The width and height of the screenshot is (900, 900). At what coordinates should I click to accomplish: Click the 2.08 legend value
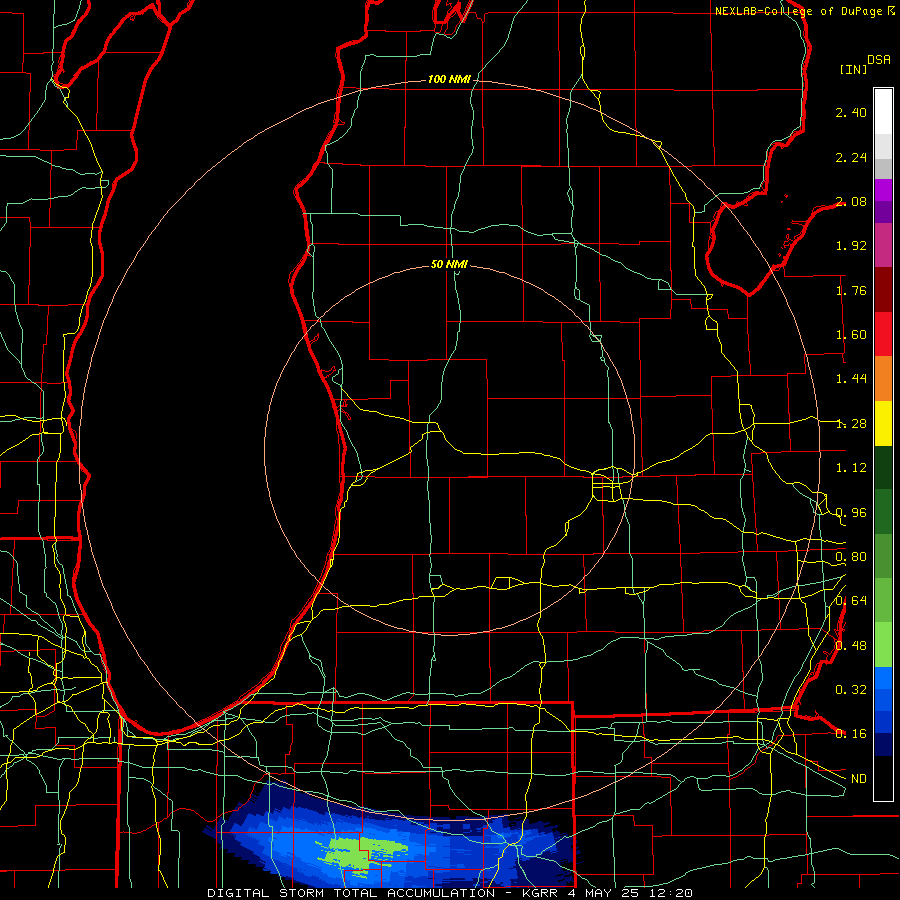click(x=851, y=201)
